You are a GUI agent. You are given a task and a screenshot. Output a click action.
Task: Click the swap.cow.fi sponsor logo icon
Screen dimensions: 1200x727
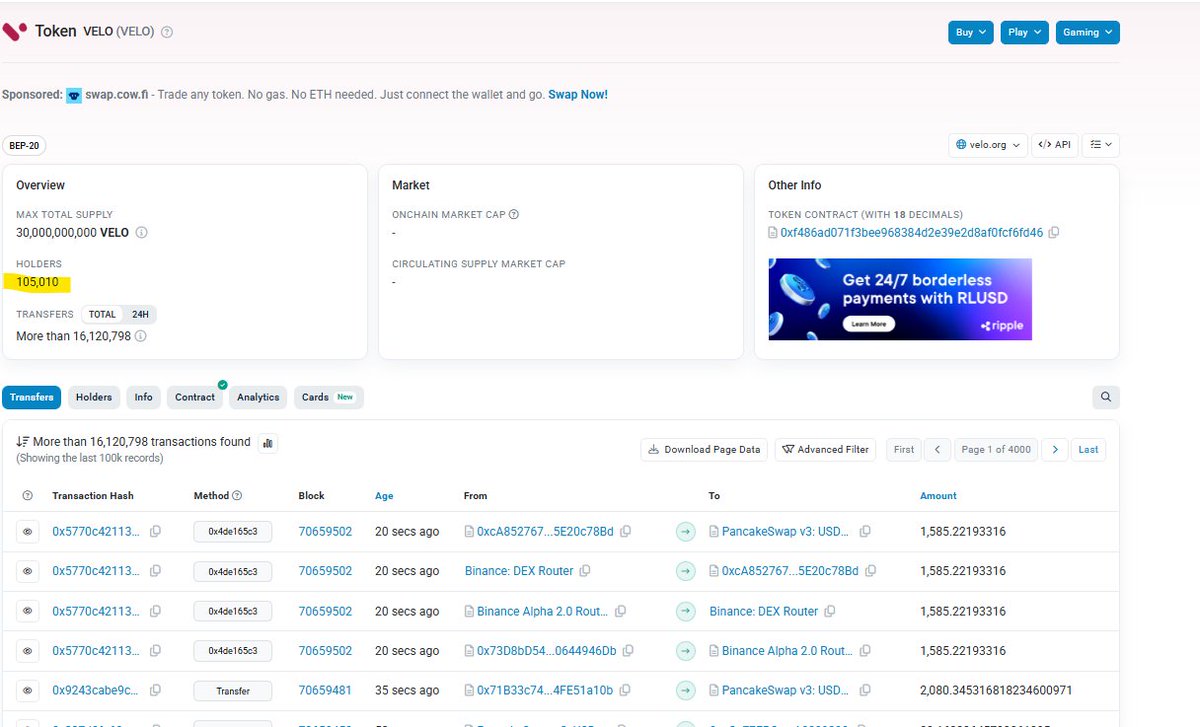[74, 95]
